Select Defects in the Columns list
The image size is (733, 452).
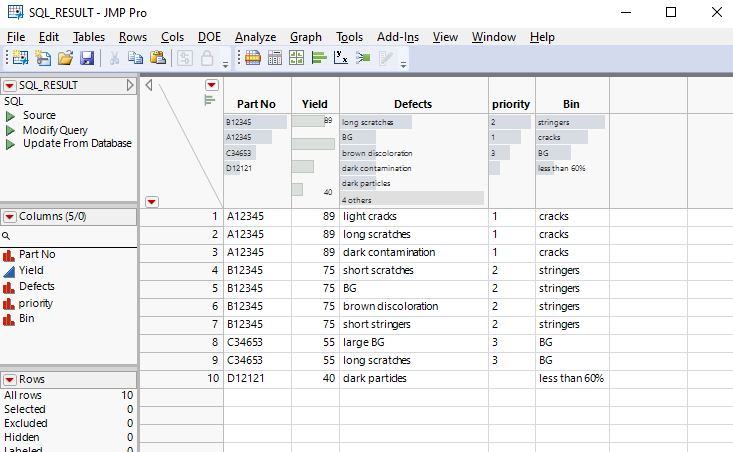point(37,287)
